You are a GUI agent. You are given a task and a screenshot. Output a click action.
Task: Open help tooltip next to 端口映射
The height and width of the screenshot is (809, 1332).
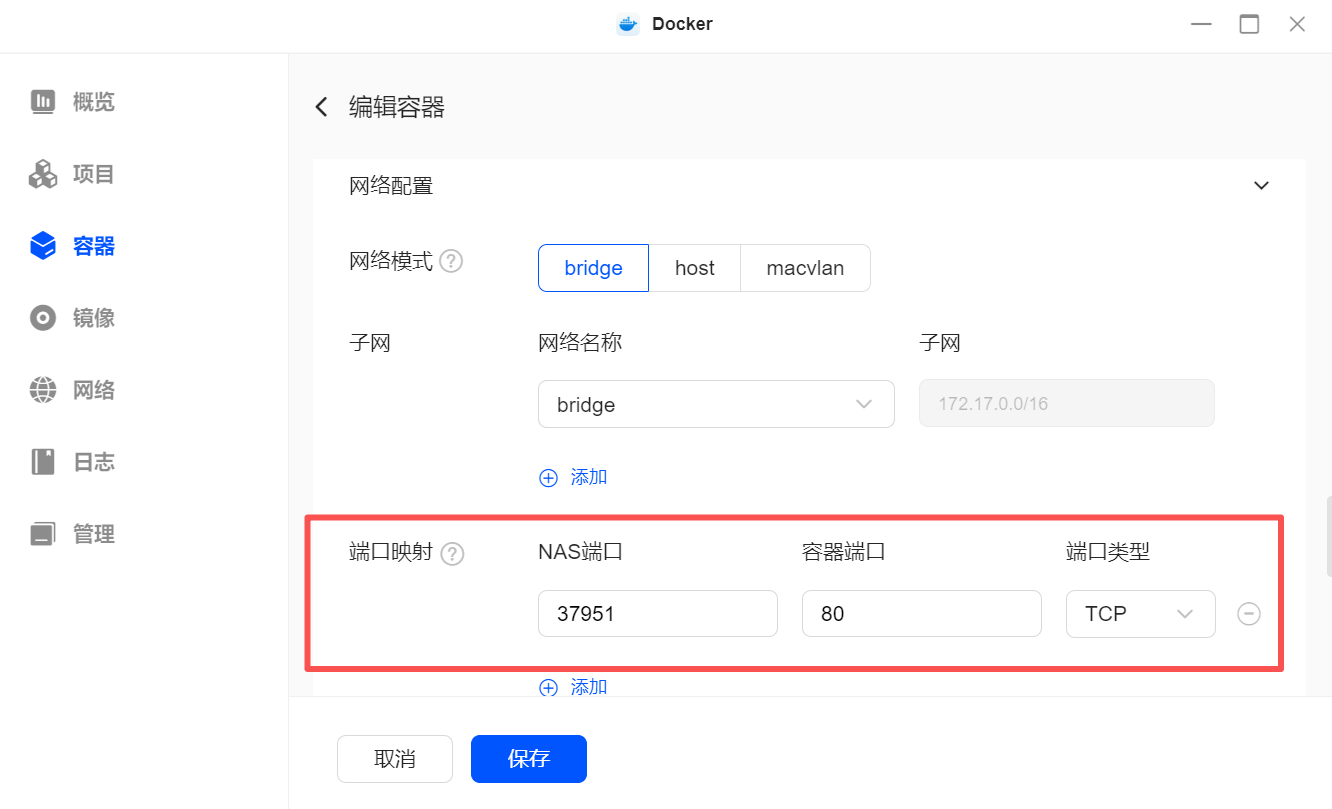[x=452, y=553]
